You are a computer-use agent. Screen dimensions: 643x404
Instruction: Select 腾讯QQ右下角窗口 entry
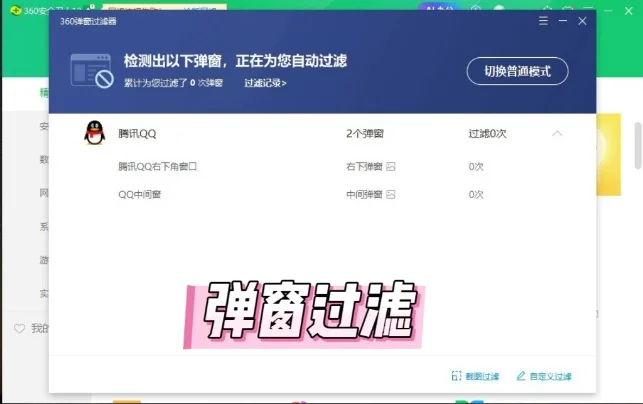coord(157,167)
